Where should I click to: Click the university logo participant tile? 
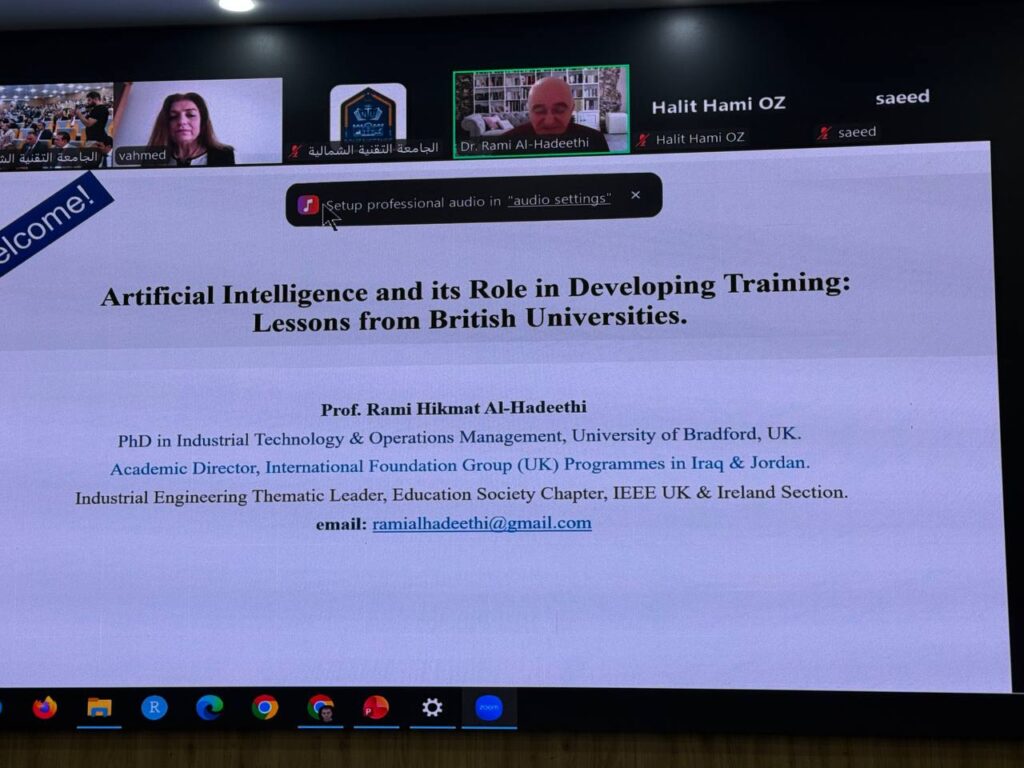coord(368,120)
